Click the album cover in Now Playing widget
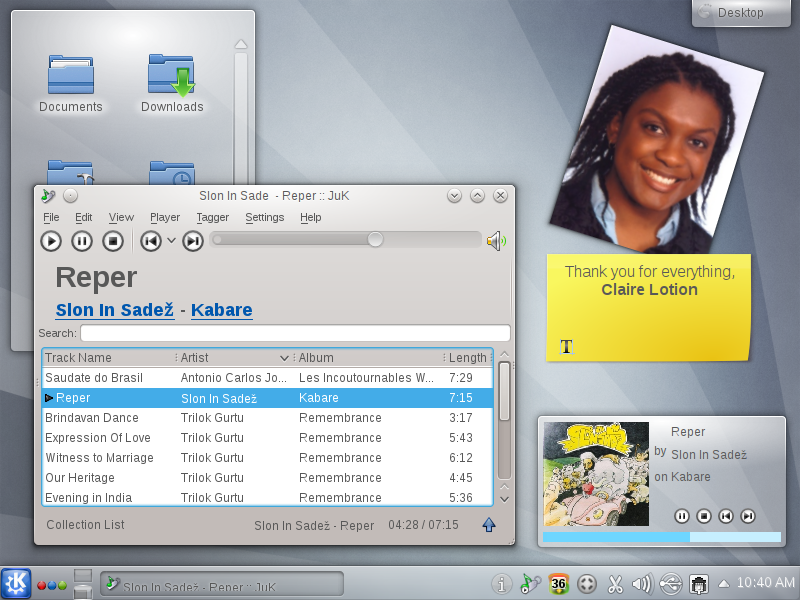The width and height of the screenshot is (800, 600). pos(596,473)
